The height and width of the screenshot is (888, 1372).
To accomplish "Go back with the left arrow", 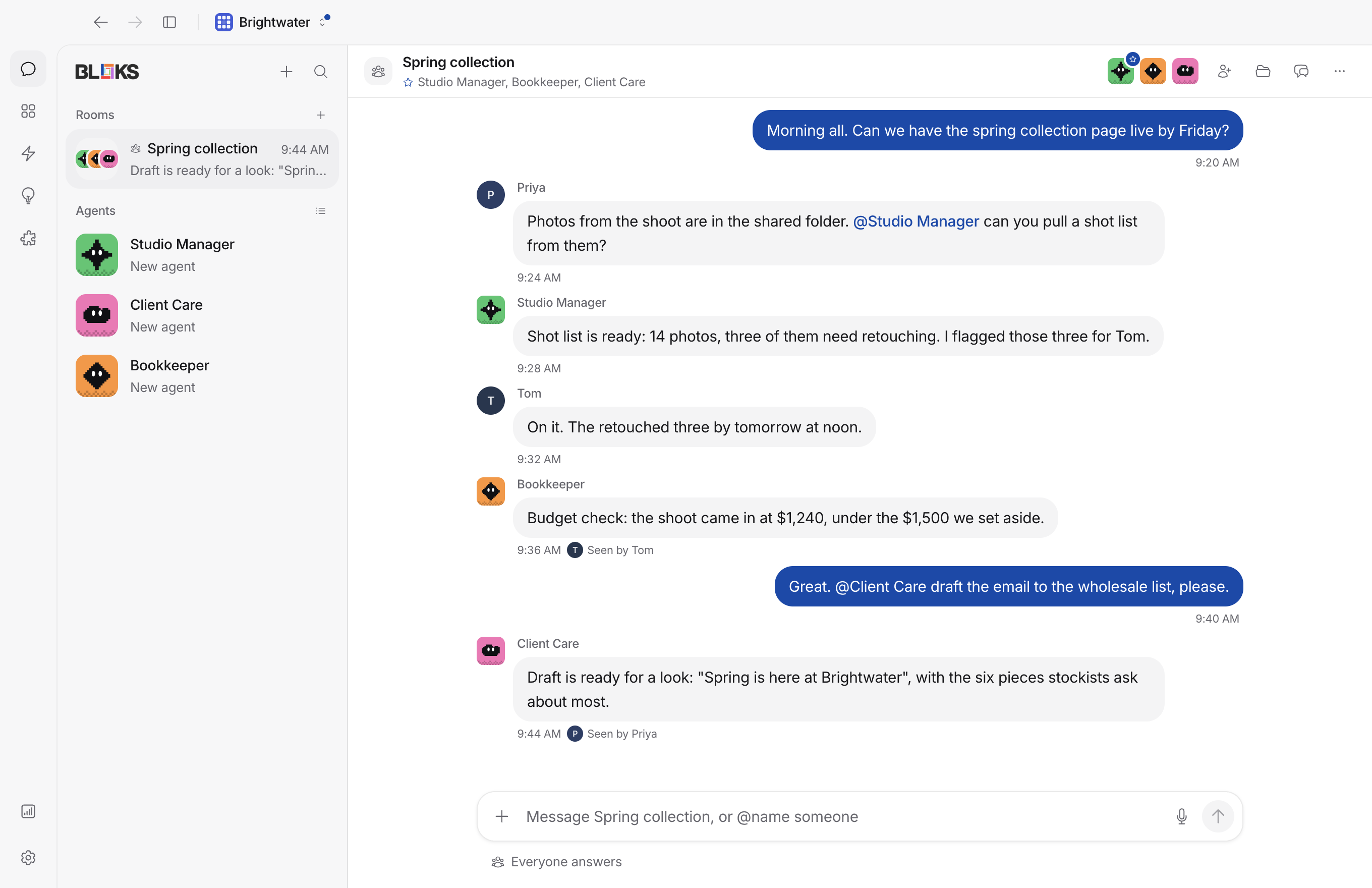I will click(101, 22).
